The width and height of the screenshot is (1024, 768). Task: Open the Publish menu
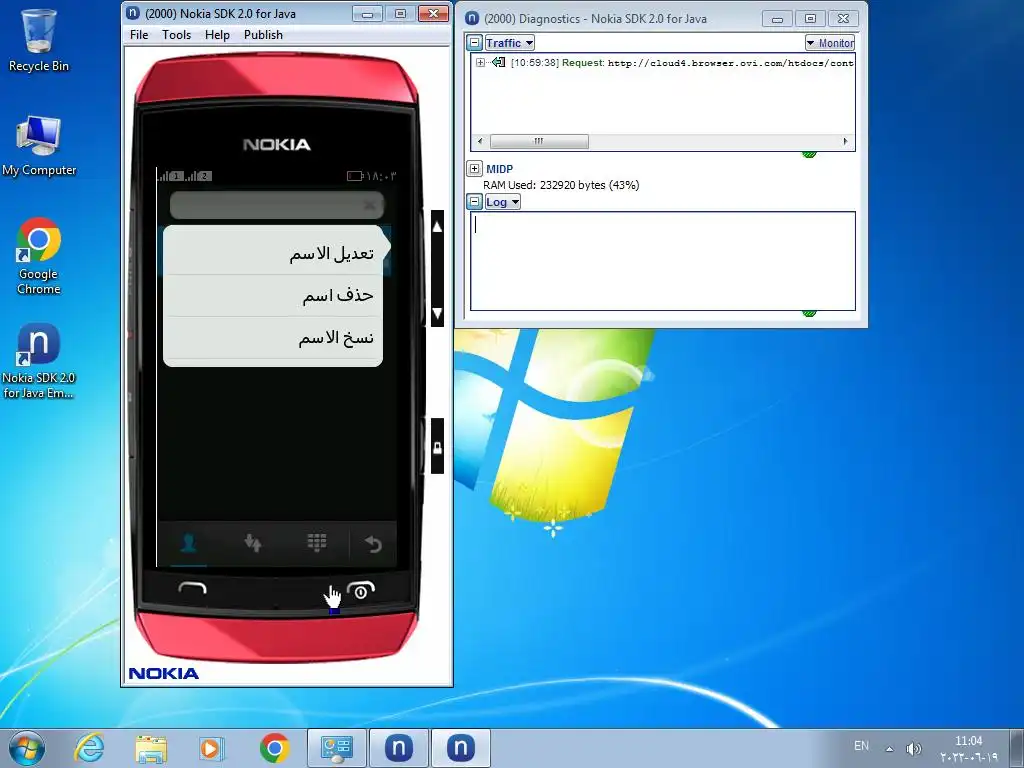coord(263,35)
